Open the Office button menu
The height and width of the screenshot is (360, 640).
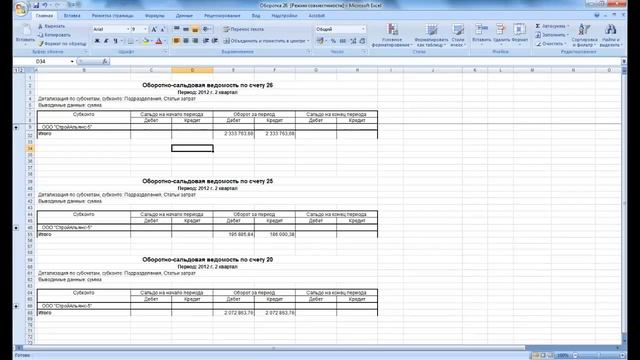(x=20, y=8)
